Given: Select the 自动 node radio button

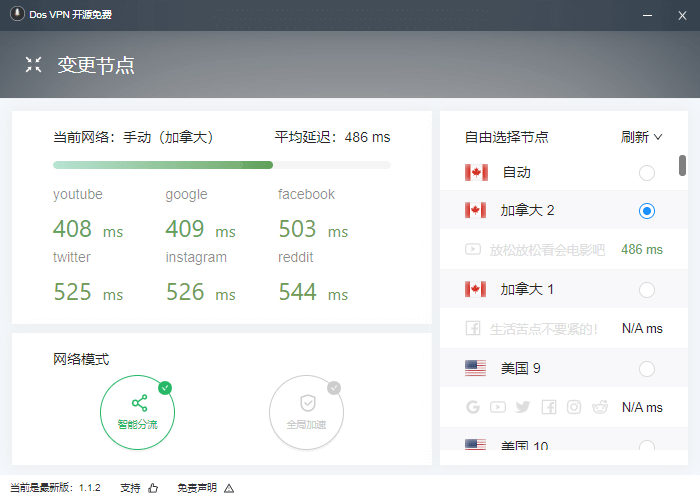Looking at the screenshot, I should pos(646,173).
